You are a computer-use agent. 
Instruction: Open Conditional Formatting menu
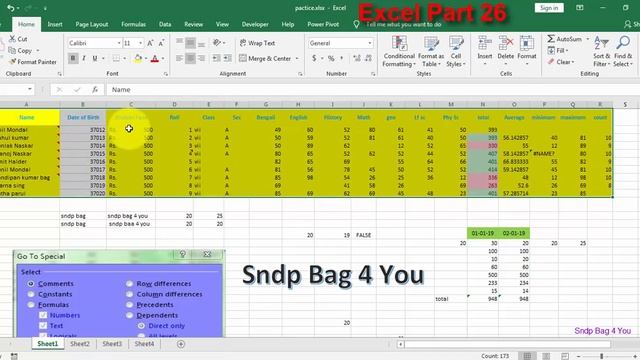click(399, 51)
